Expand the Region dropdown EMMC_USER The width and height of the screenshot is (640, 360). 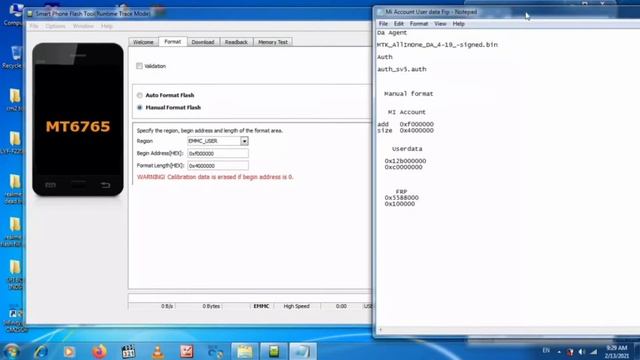coord(244,141)
